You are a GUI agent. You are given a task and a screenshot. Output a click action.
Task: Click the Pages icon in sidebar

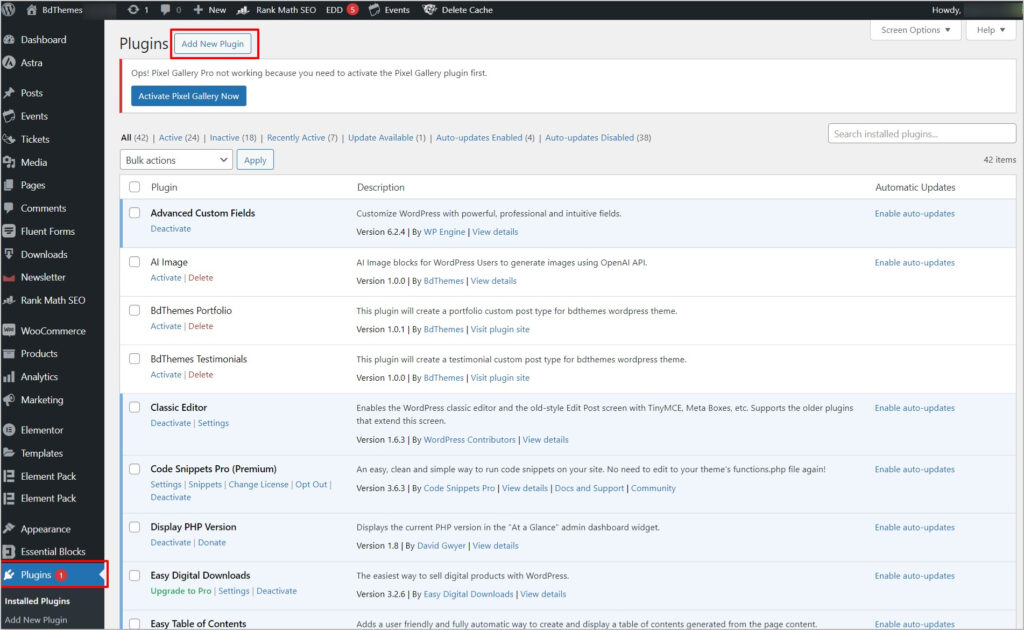[9, 185]
